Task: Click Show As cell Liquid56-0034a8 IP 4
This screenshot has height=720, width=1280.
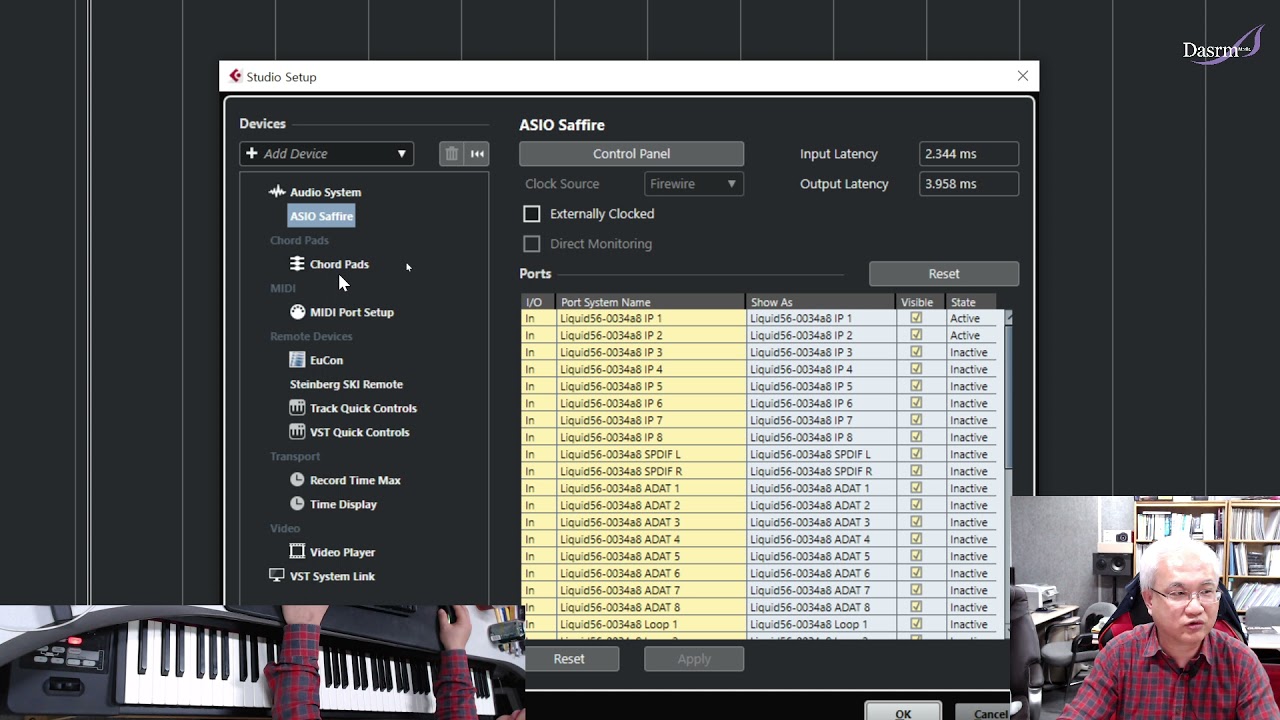Action: [x=820, y=369]
